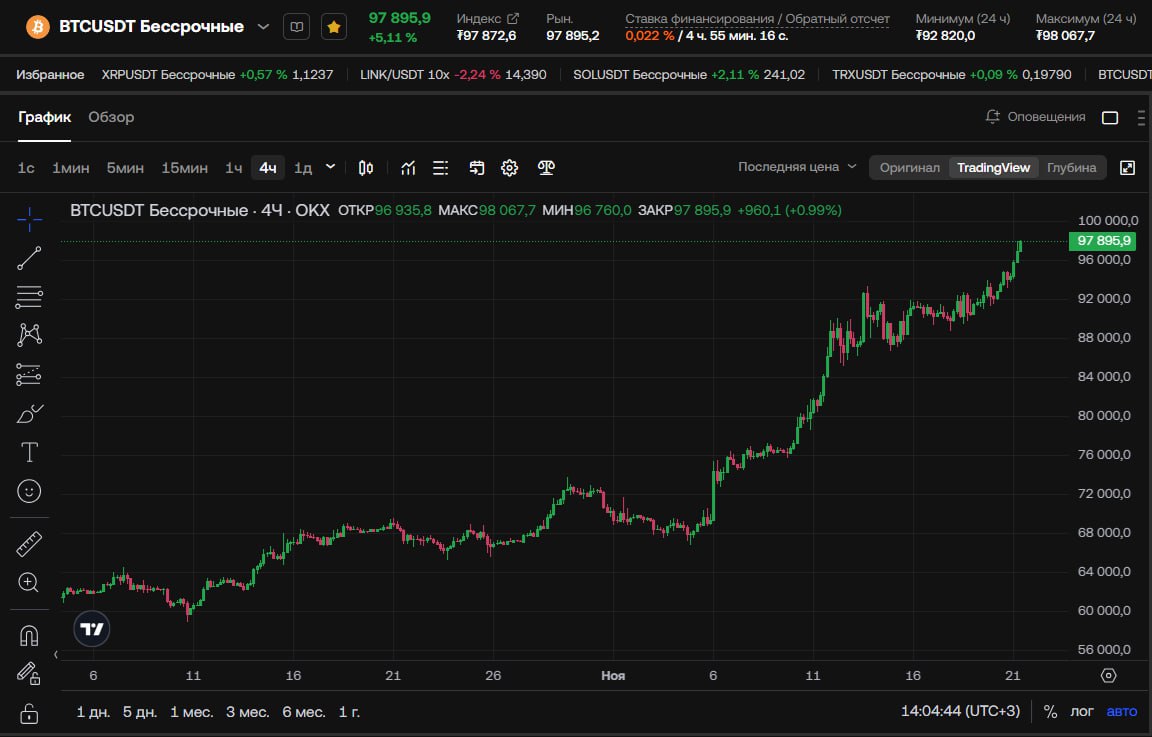Toggle magnet mode for drawings

[x=29, y=635]
